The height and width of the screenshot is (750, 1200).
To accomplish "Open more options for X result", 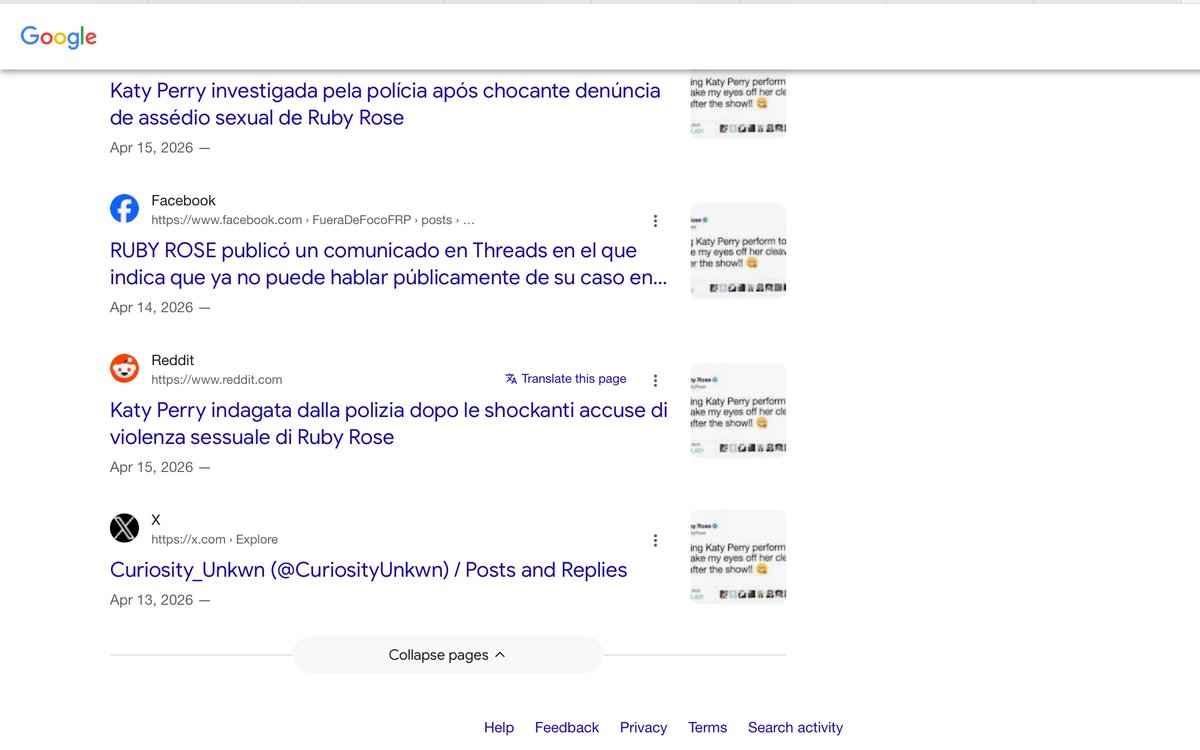I will click(655, 540).
